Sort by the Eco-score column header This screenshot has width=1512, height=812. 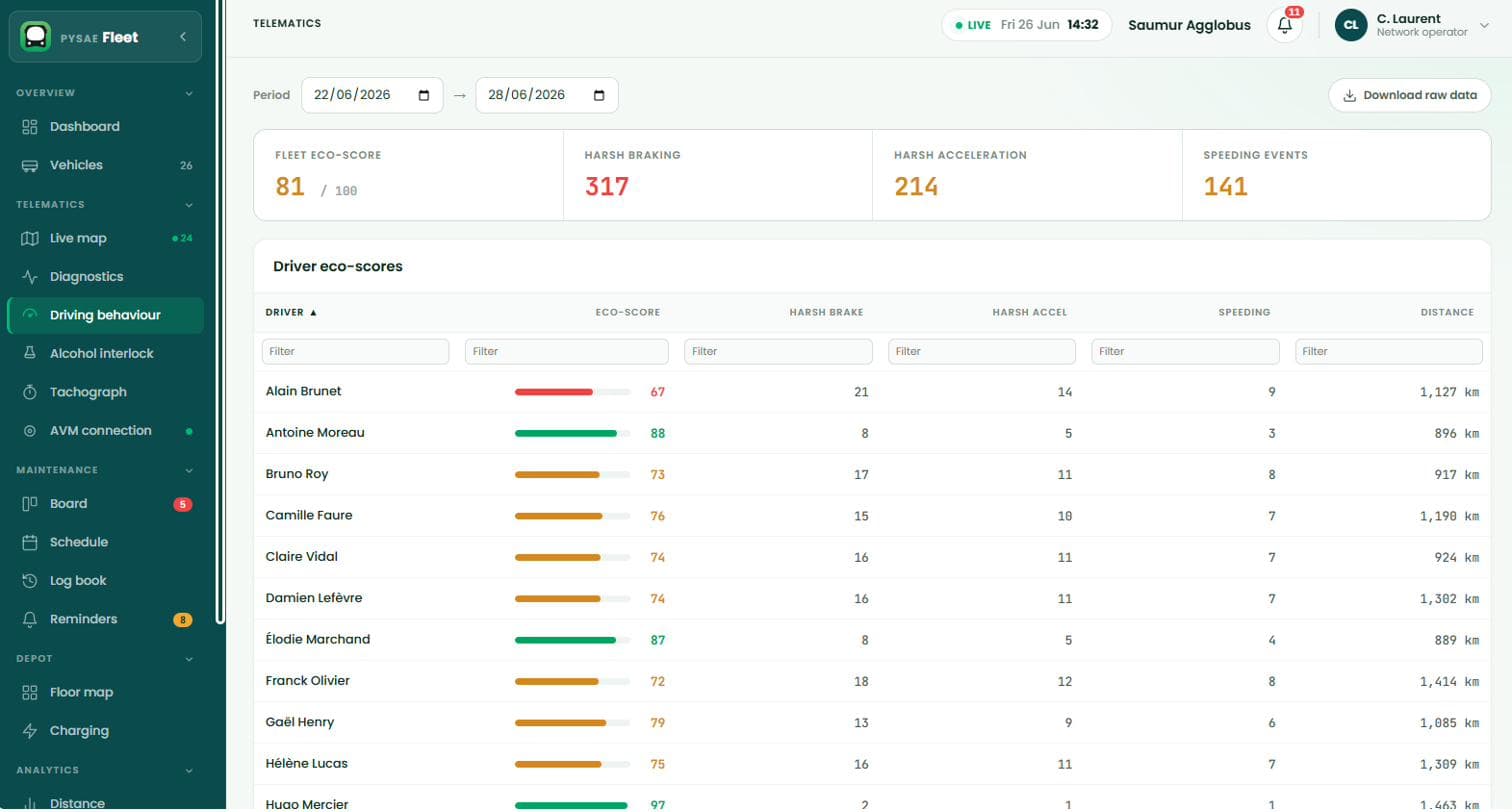pos(628,312)
